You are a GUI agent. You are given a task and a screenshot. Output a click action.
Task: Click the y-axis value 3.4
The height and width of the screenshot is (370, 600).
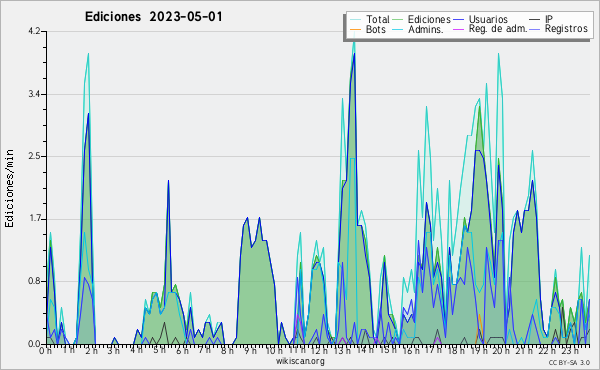point(34,94)
